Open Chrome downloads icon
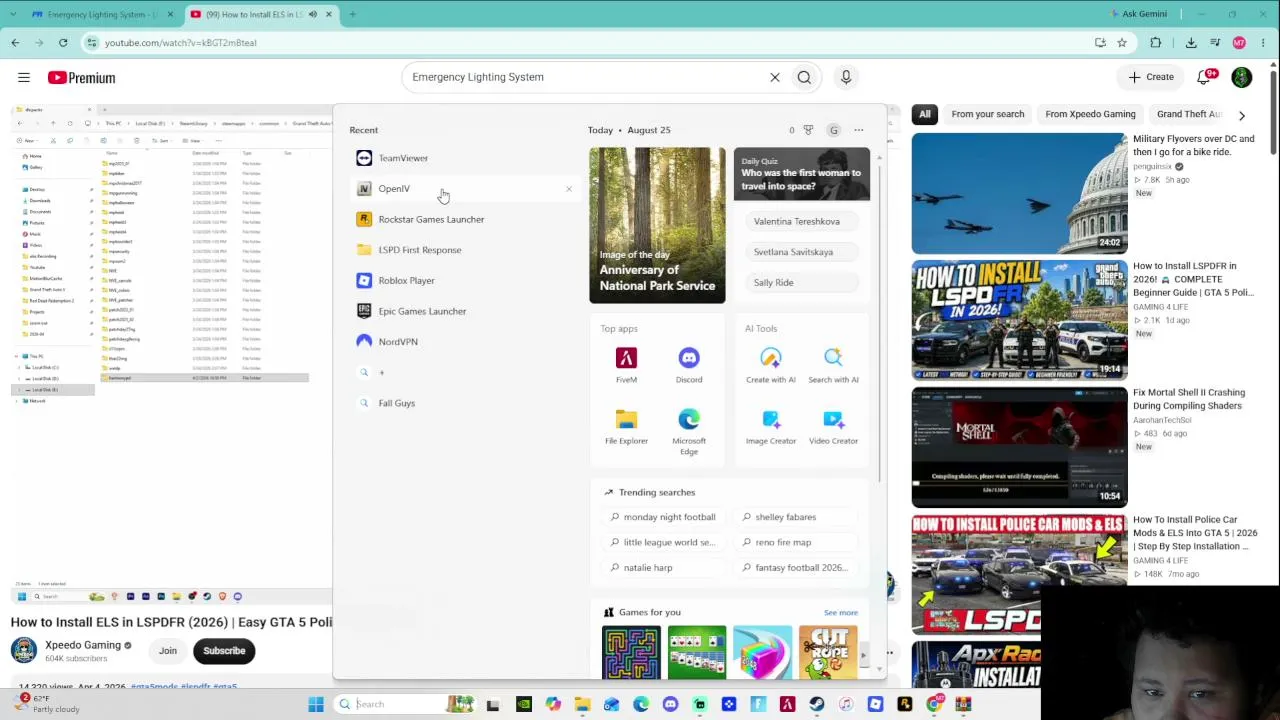 click(x=1191, y=43)
